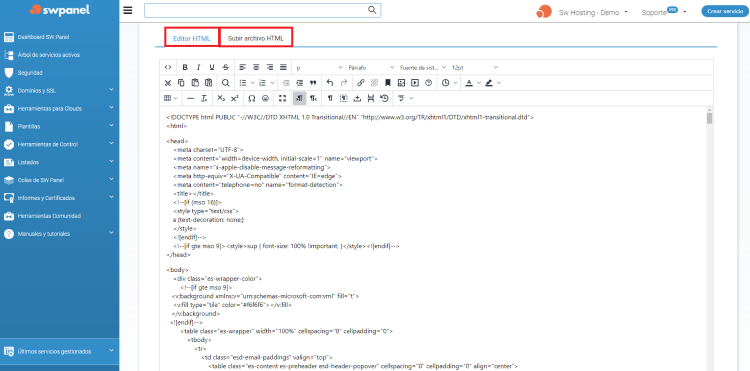Switch to Subir archivo HTML tab
Image resolution: width=750 pixels, height=371 pixels.
pos(256,39)
